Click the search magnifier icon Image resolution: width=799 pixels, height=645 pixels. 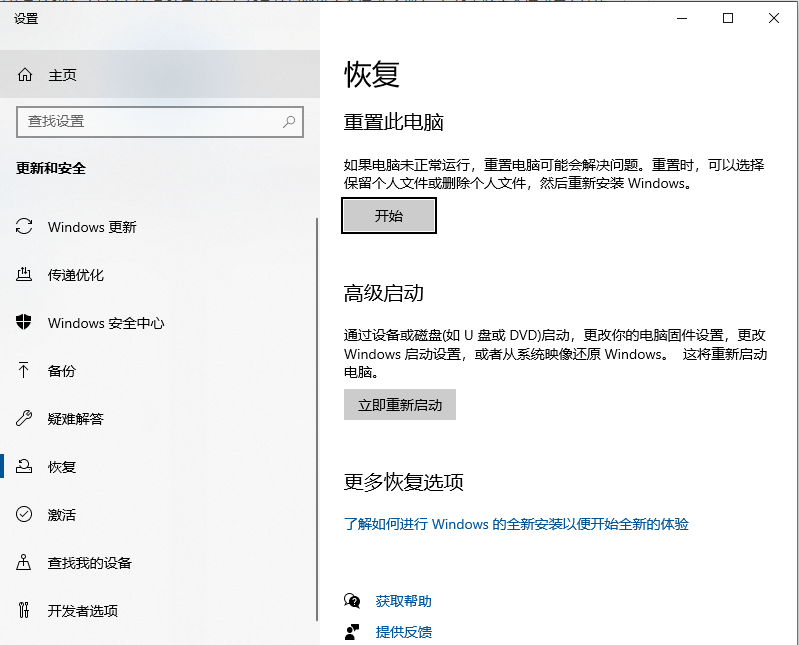289,122
